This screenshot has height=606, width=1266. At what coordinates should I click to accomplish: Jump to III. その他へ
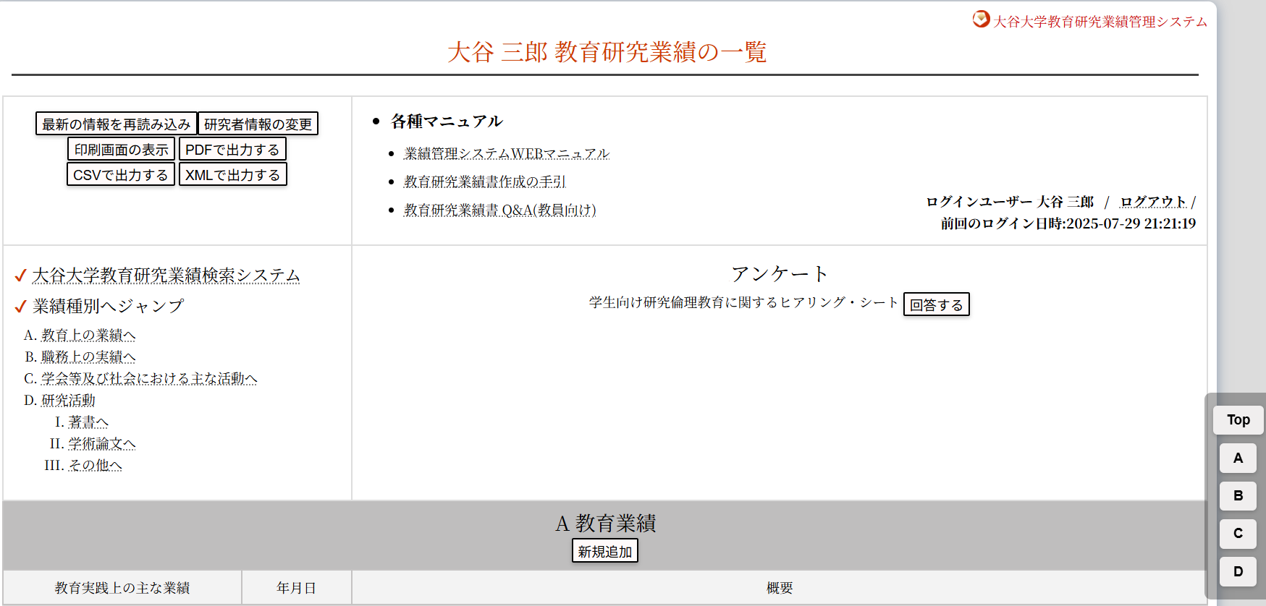(95, 466)
